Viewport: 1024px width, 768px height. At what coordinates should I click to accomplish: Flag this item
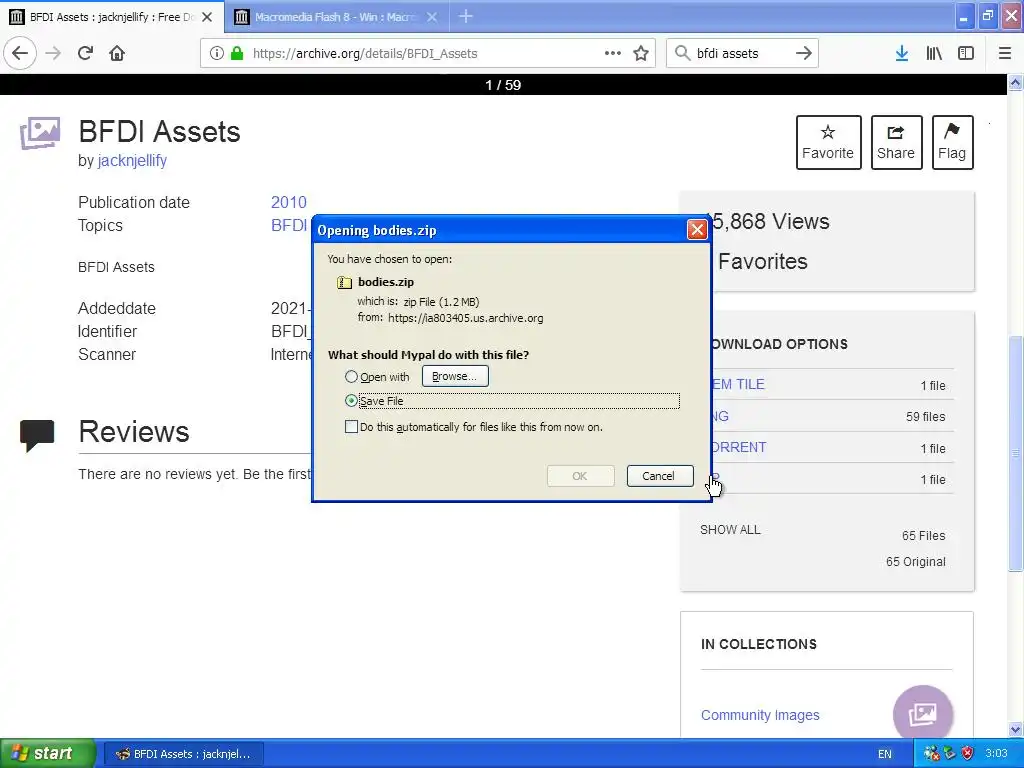click(x=952, y=142)
